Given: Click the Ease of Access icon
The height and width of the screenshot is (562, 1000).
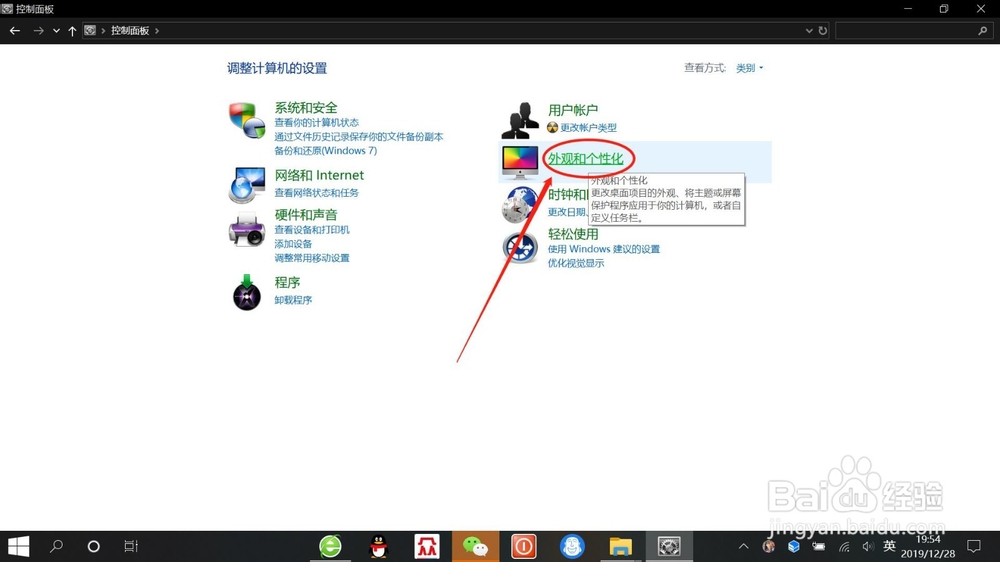Looking at the screenshot, I should pos(520,248).
